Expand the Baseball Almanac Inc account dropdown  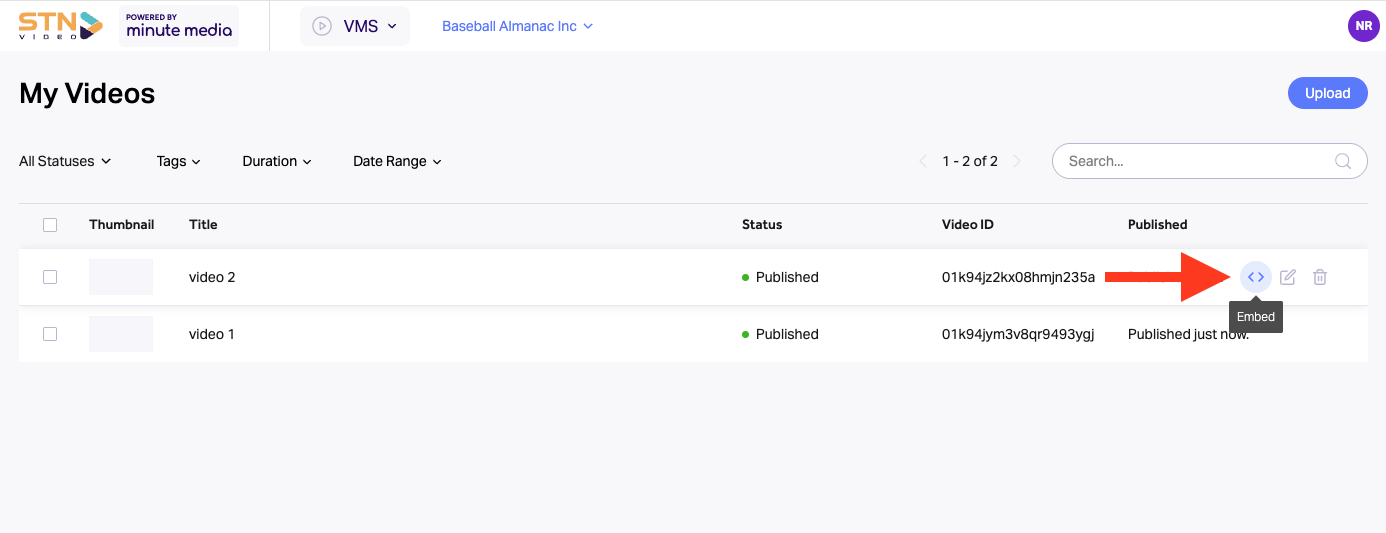[x=517, y=26]
